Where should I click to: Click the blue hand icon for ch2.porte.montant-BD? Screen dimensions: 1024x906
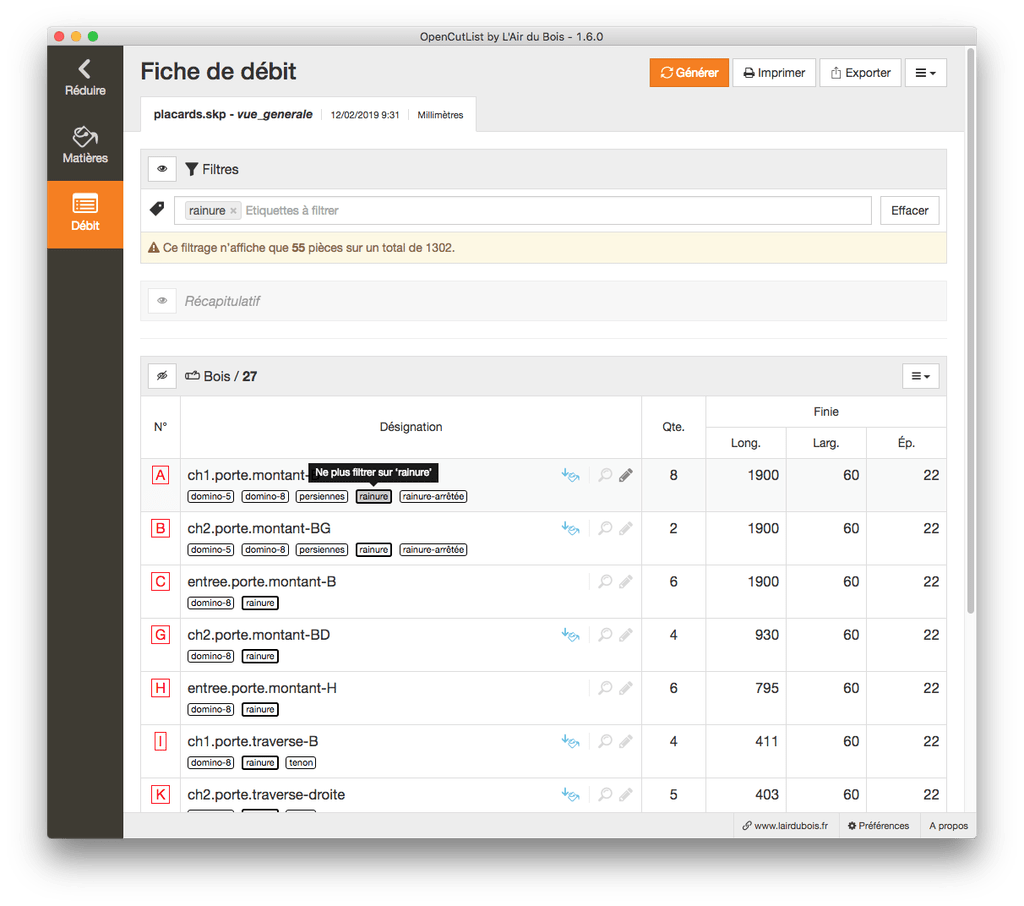click(x=570, y=634)
